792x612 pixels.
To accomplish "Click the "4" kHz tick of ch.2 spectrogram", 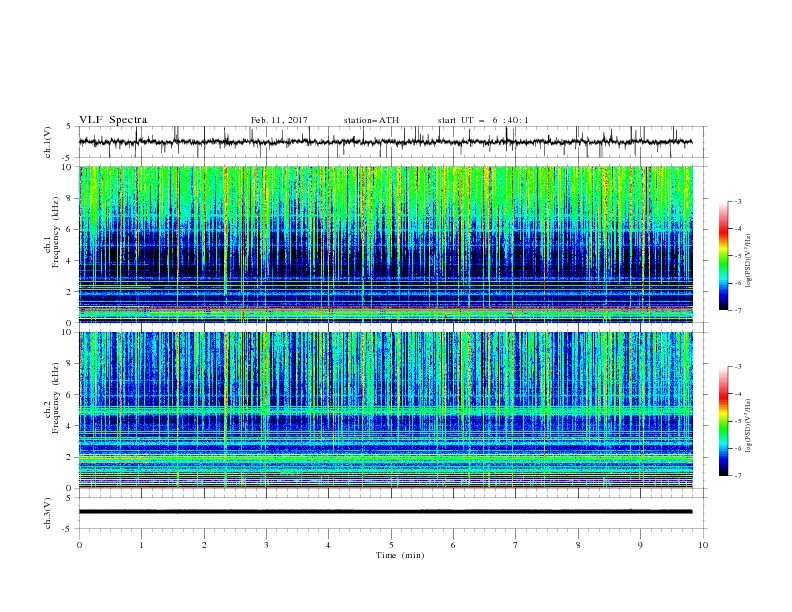I will (70, 426).
